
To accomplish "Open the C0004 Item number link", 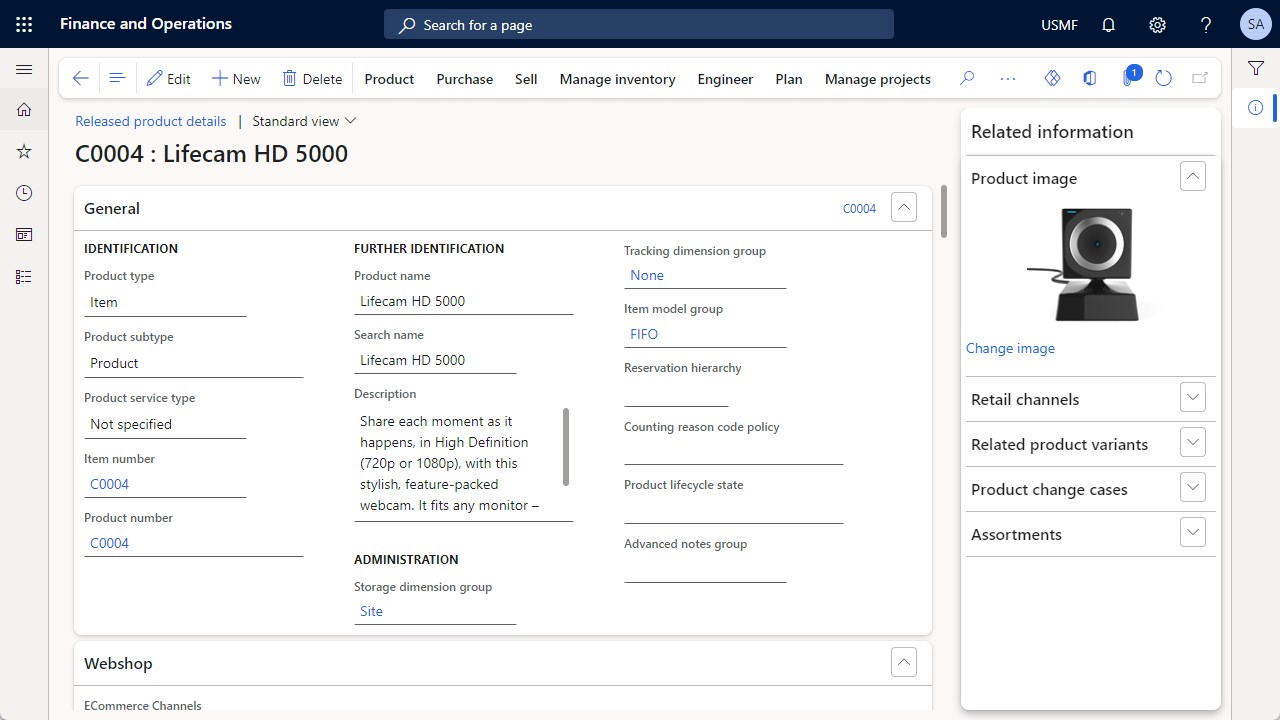I will coord(109,484).
